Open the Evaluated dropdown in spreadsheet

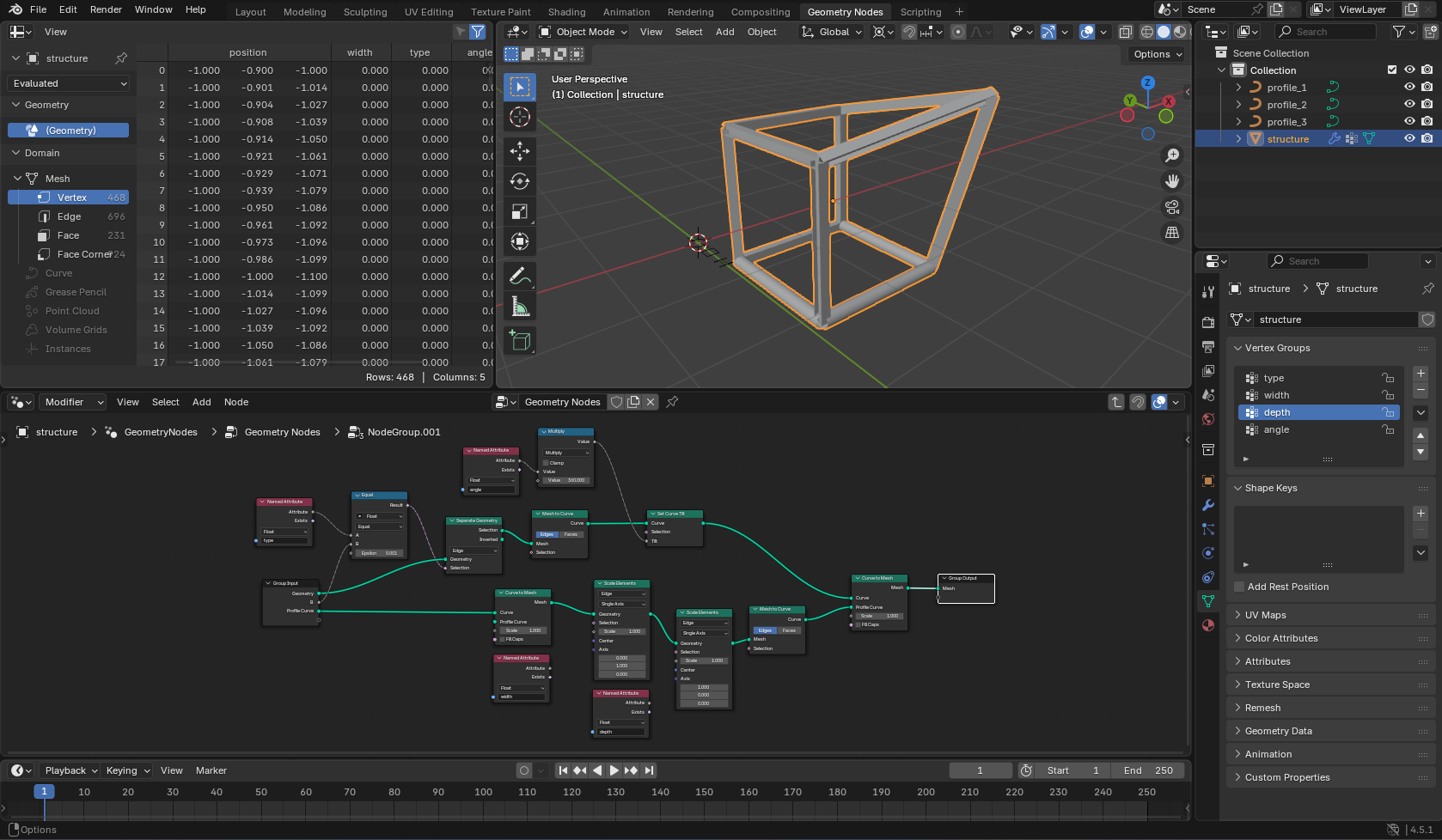click(69, 83)
